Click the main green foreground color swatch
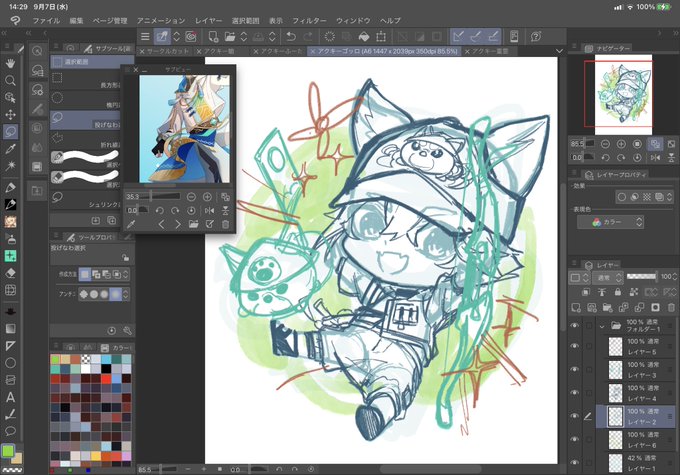The width and height of the screenshot is (680, 475). 8,452
